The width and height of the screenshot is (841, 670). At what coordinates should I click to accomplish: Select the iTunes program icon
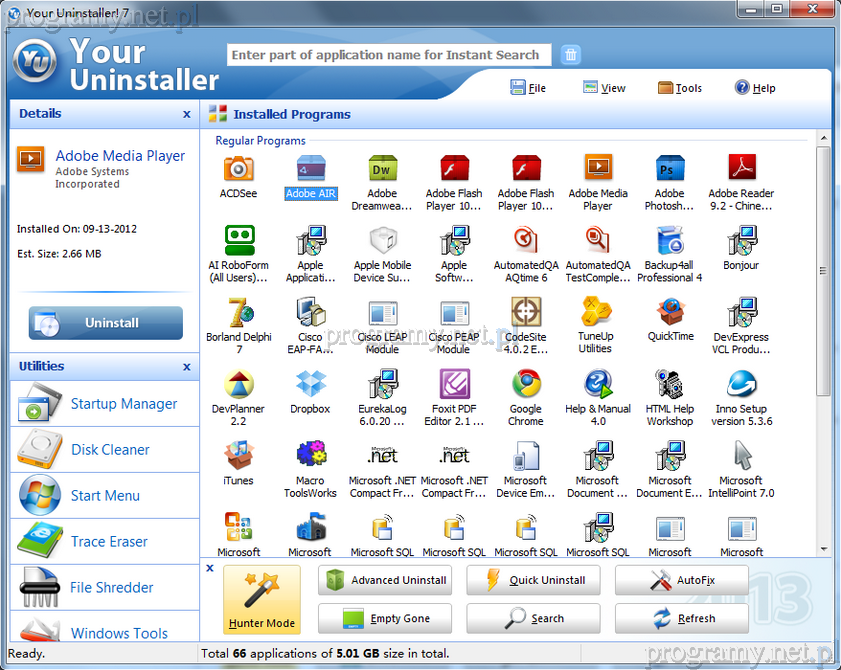tap(238, 456)
